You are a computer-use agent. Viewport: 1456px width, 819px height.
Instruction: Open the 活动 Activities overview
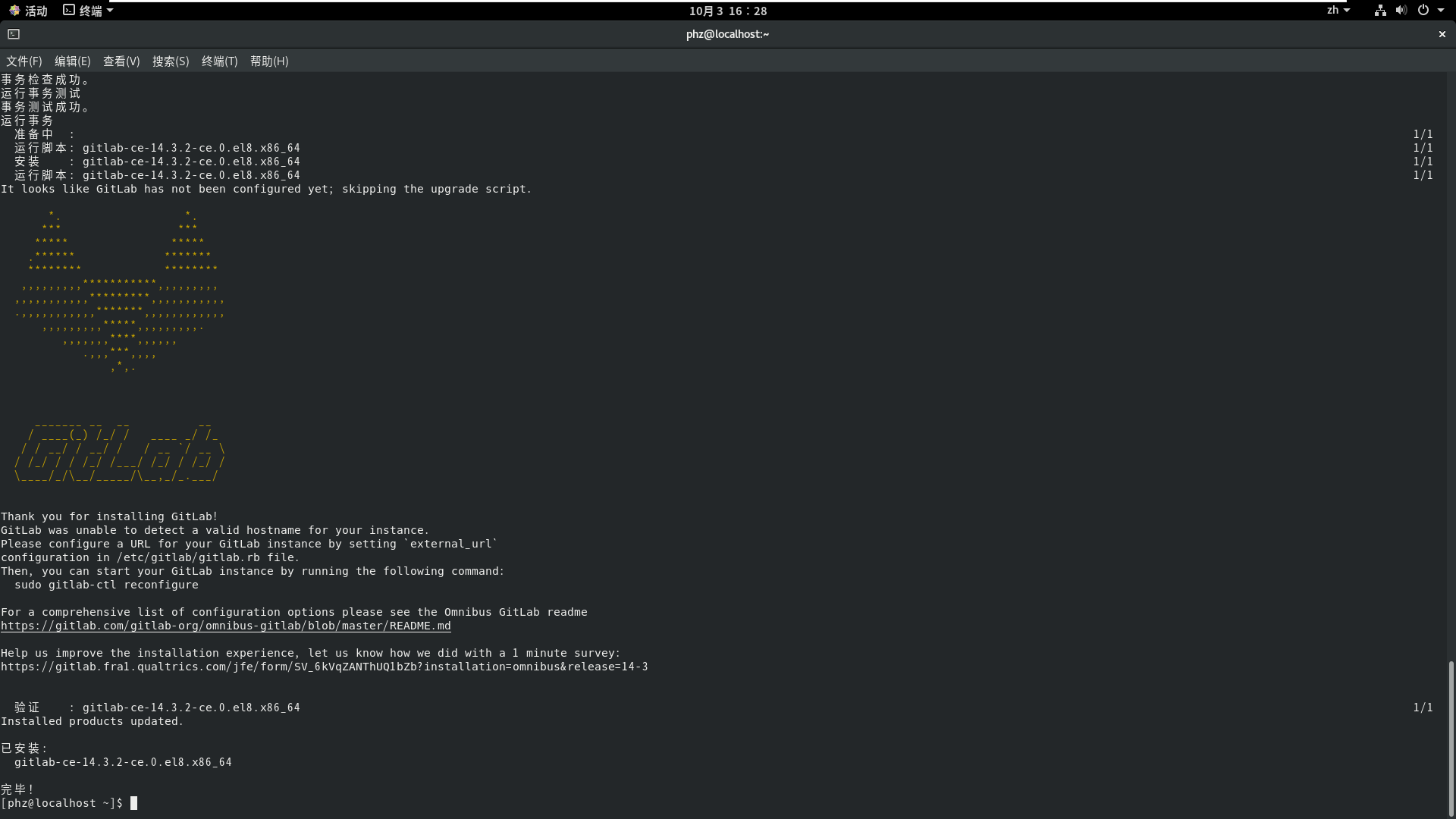(29, 11)
